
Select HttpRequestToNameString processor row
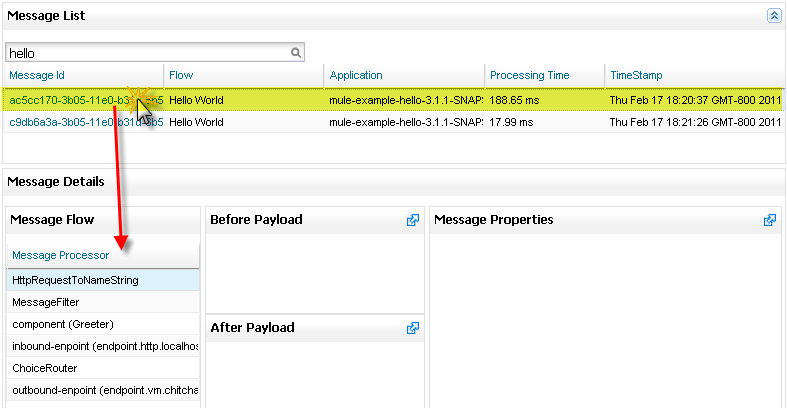pyautogui.click(x=75, y=281)
